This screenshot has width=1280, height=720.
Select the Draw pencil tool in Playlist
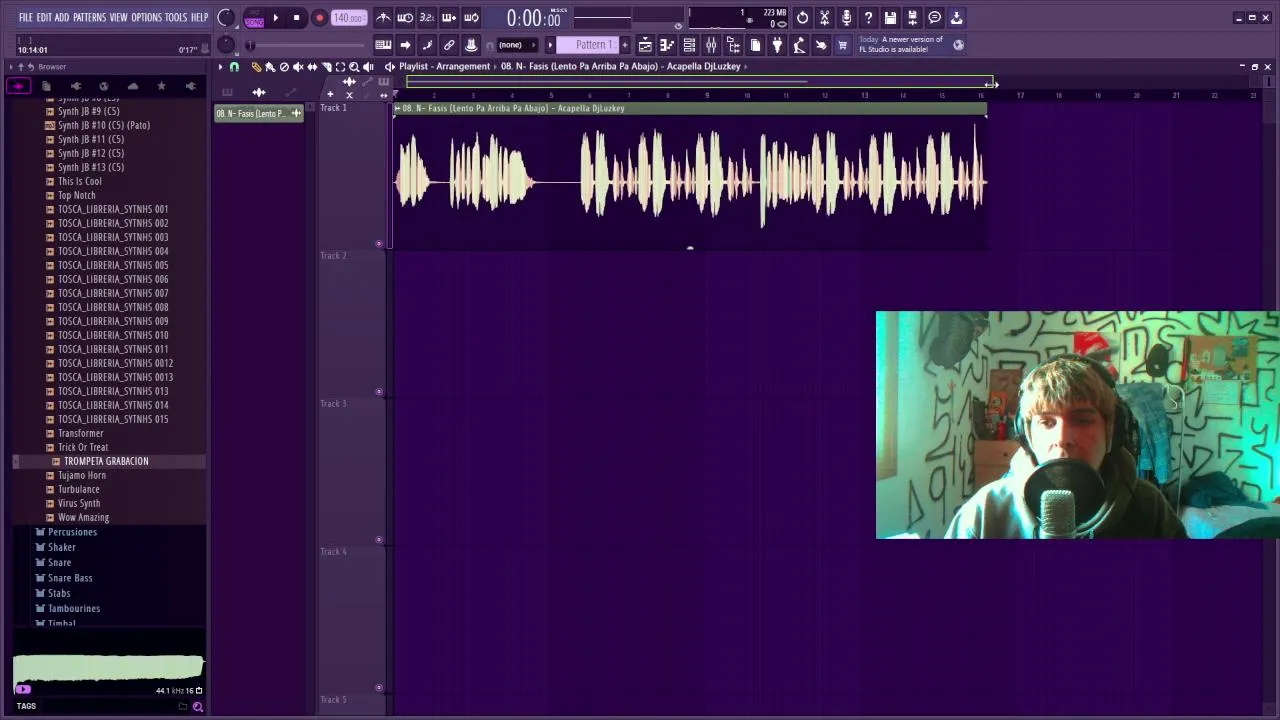pos(256,67)
